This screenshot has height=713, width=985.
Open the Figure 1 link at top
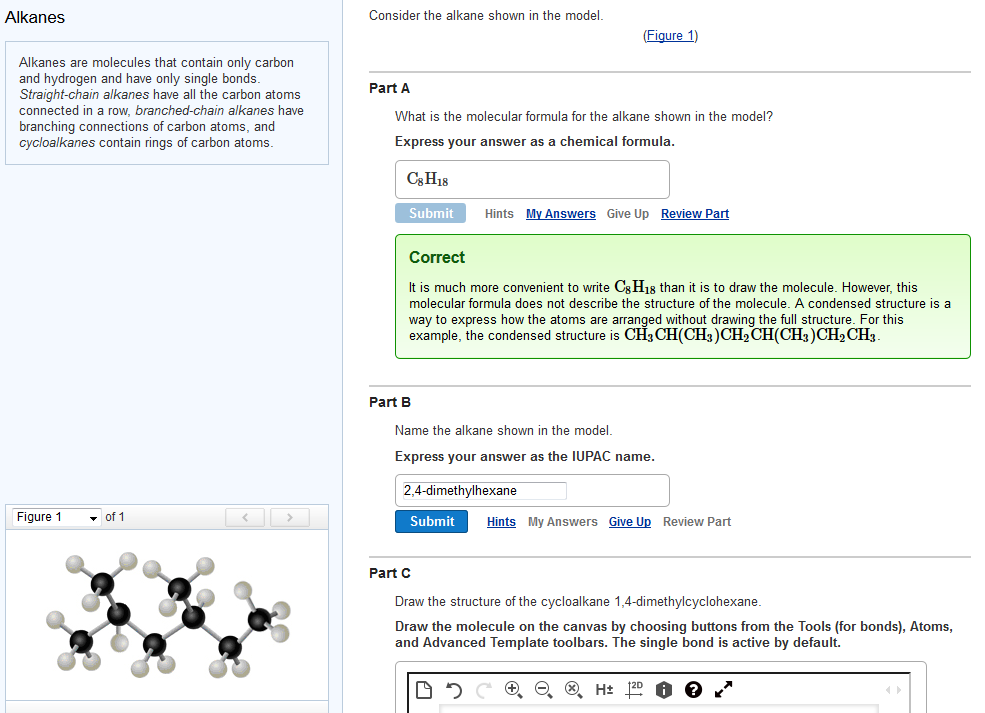(x=670, y=36)
